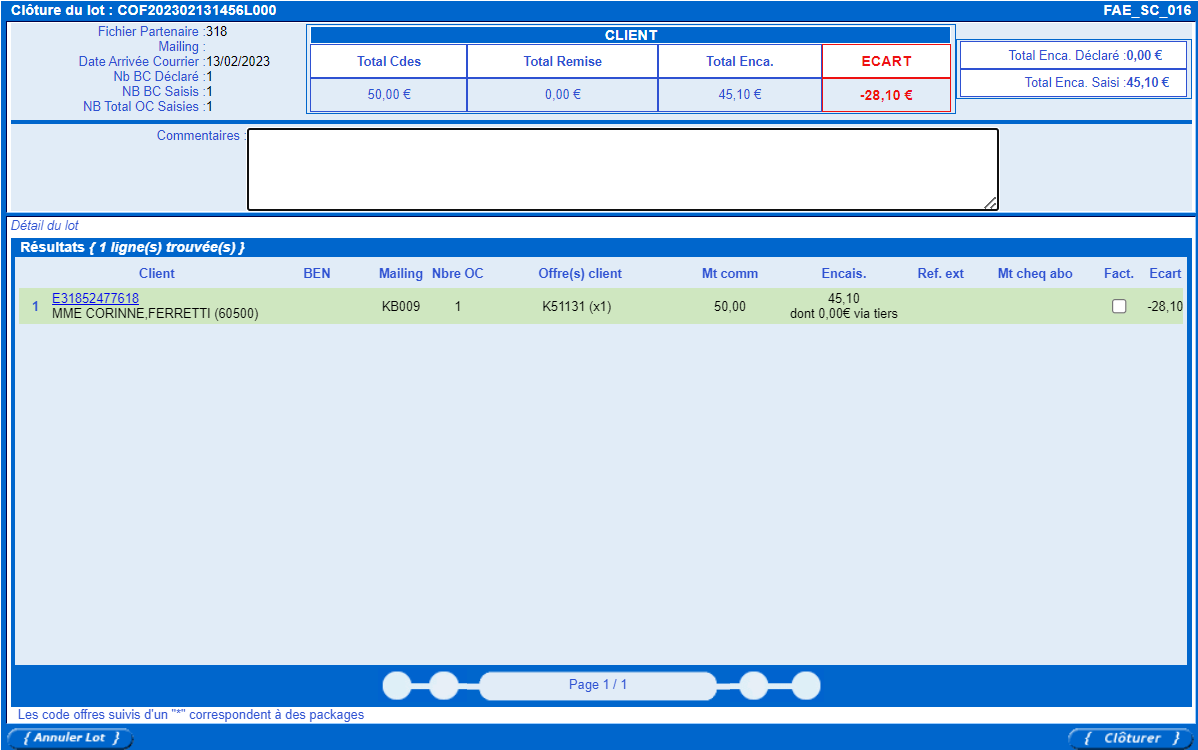Click the Clôturer button
Image resolution: width=1198 pixels, height=750 pixels.
(x=1130, y=738)
